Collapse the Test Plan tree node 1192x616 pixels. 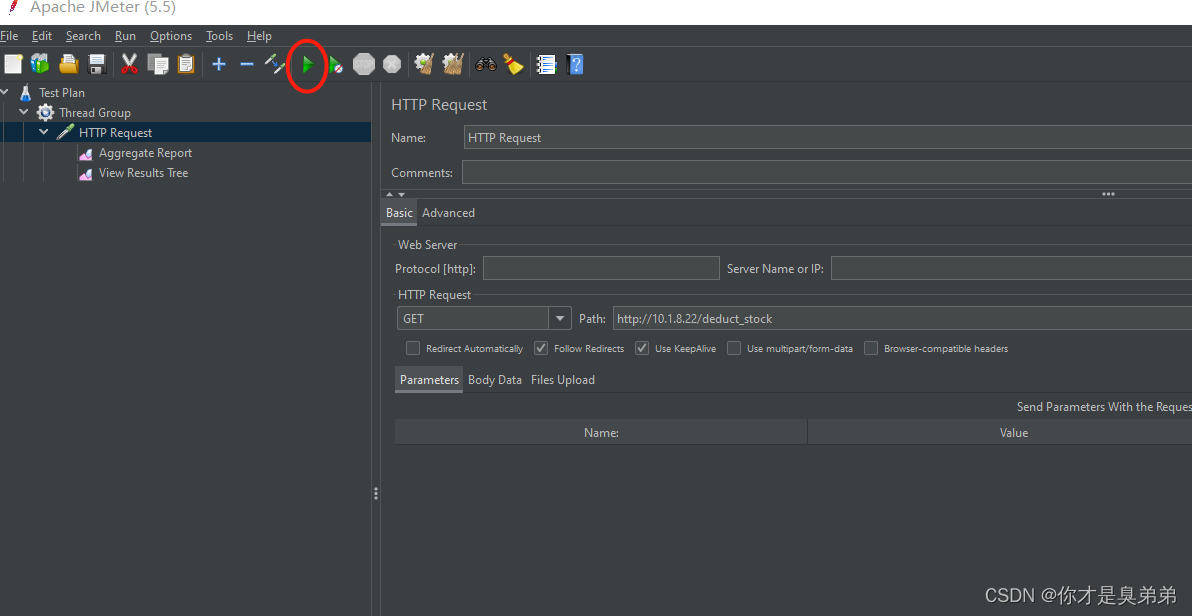click(x=5, y=92)
